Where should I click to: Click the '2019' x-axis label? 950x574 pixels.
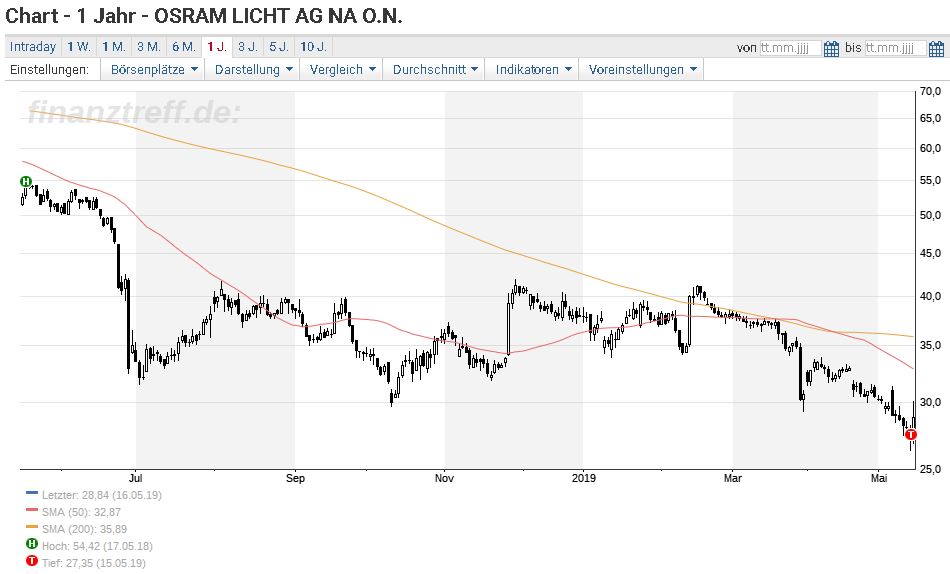(583, 478)
